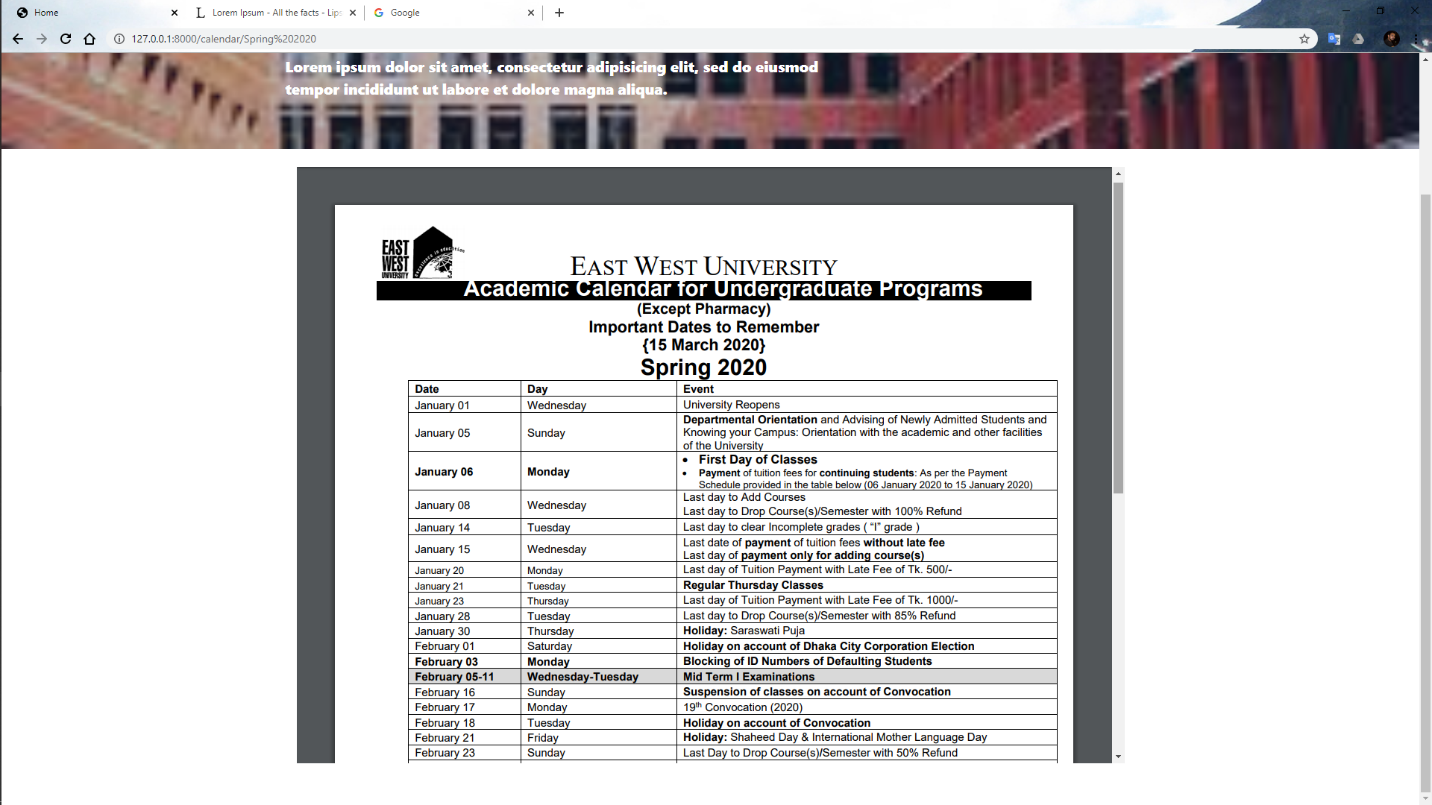The height and width of the screenshot is (805, 1432).
Task: Click the 'Important Dates to Remember' line
Action: click(704, 327)
